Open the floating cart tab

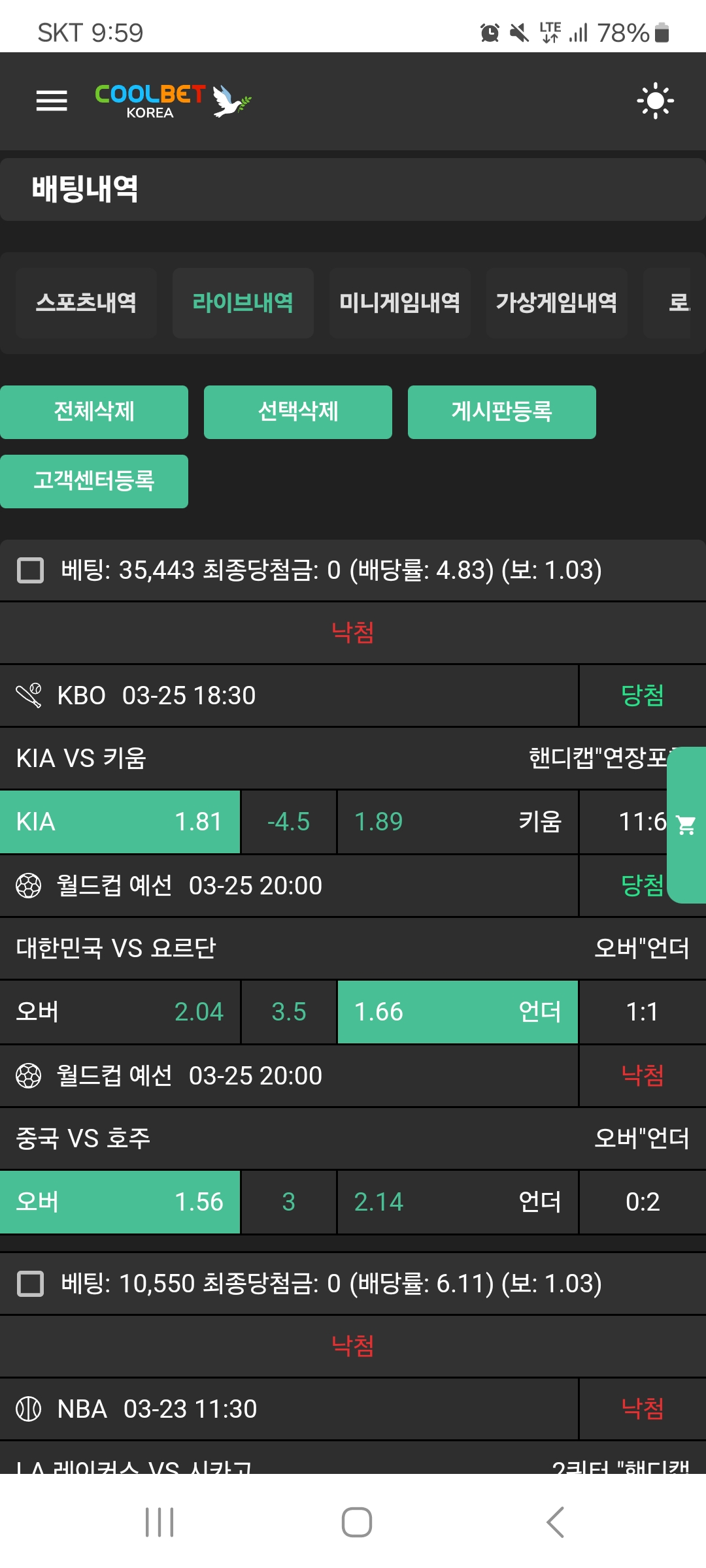click(x=686, y=825)
